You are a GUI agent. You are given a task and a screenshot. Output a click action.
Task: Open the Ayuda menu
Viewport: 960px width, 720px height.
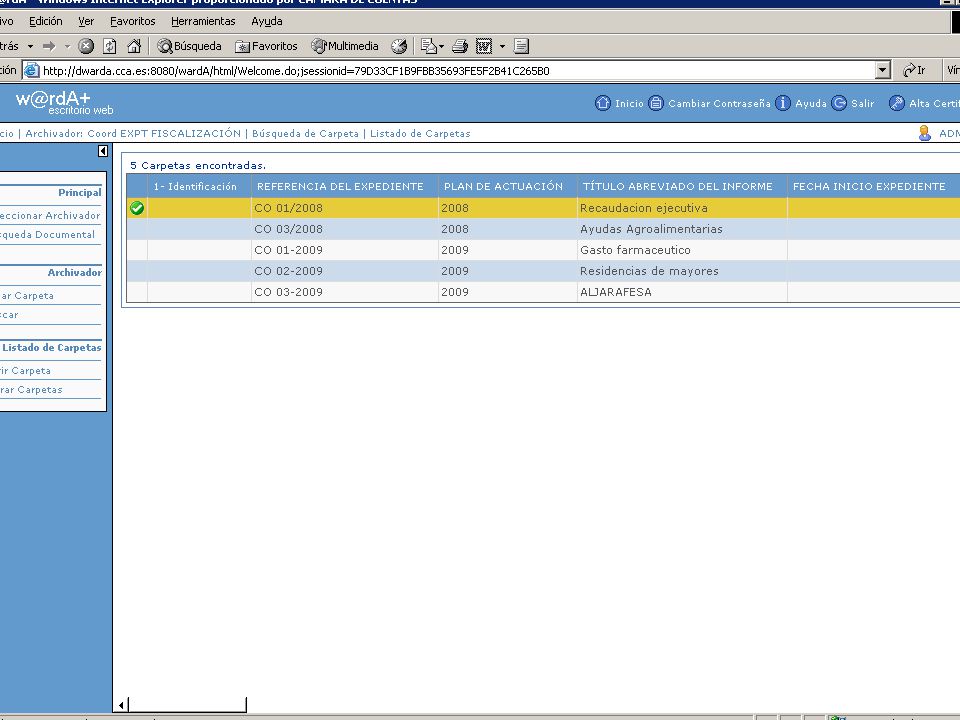pyautogui.click(x=266, y=21)
